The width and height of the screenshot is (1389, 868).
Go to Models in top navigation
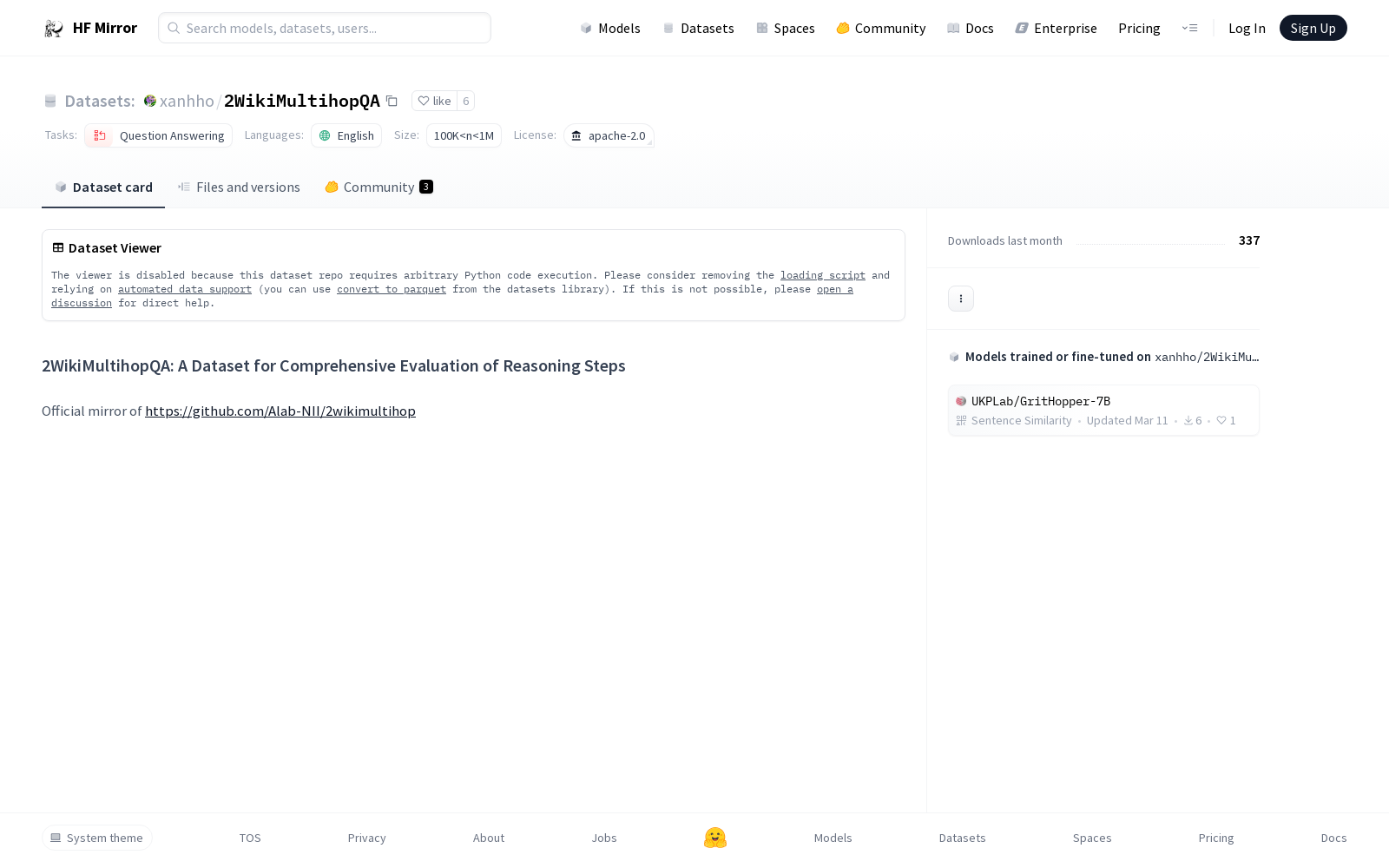click(x=610, y=28)
